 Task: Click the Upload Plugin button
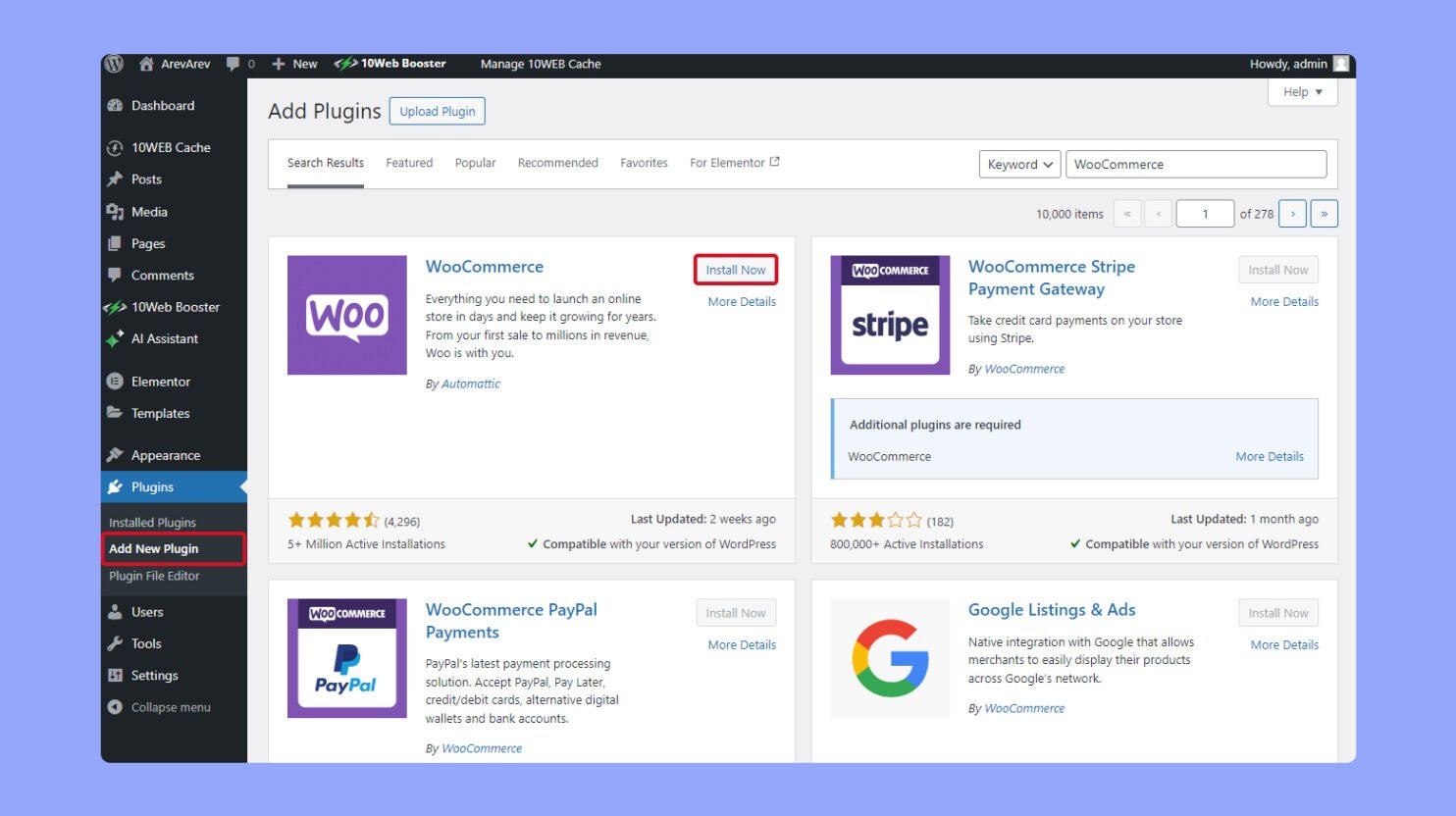click(x=437, y=111)
